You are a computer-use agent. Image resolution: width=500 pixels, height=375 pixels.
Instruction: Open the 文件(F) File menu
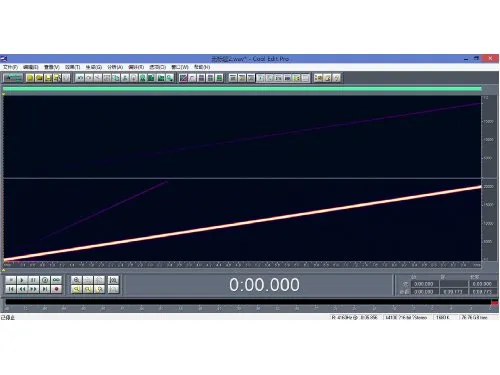(x=10, y=67)
